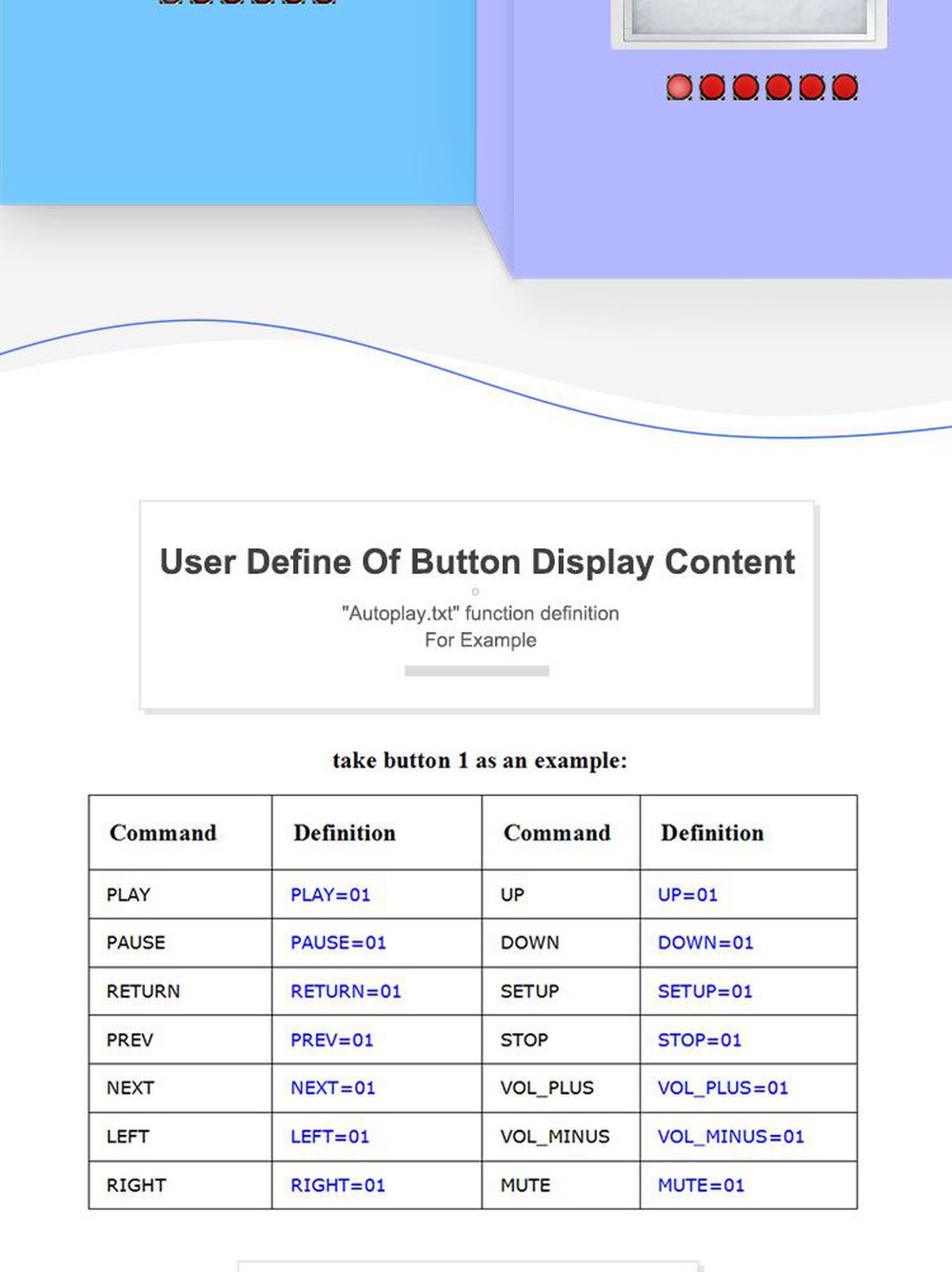Select the PAUSE=01 definition
Screen dimensions: 952x1272
pyautogui.click(x=338, y=943)
